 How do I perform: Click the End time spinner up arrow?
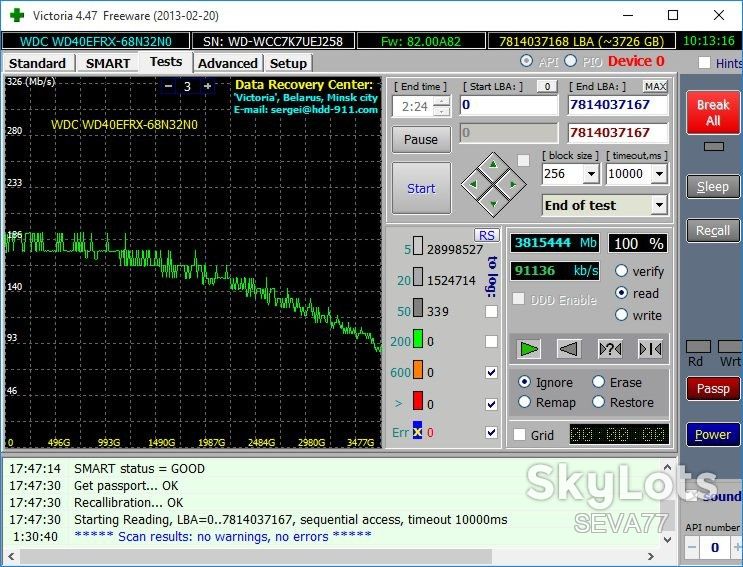(x=442, y=101)
